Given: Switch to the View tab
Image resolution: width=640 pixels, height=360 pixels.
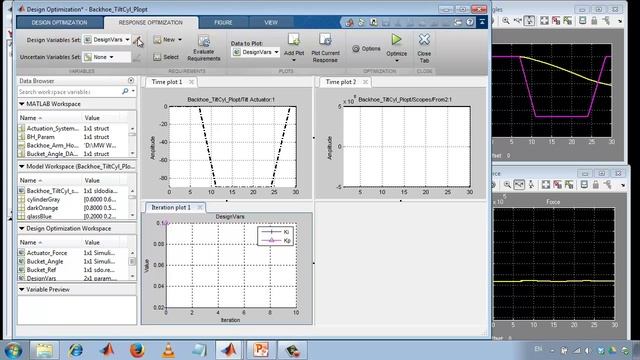Looking at the screenshot, I should coord(271,22).
